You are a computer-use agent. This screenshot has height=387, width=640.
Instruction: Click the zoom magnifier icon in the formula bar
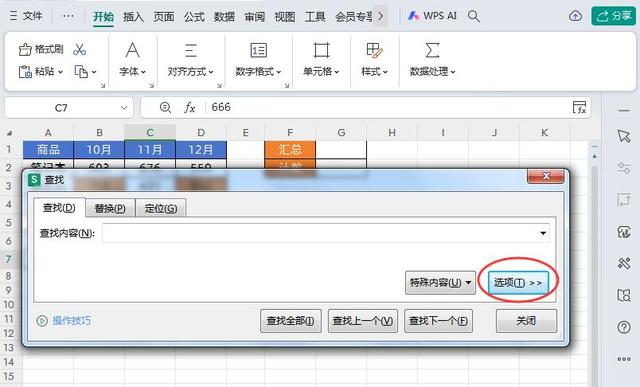pos(165,107)
